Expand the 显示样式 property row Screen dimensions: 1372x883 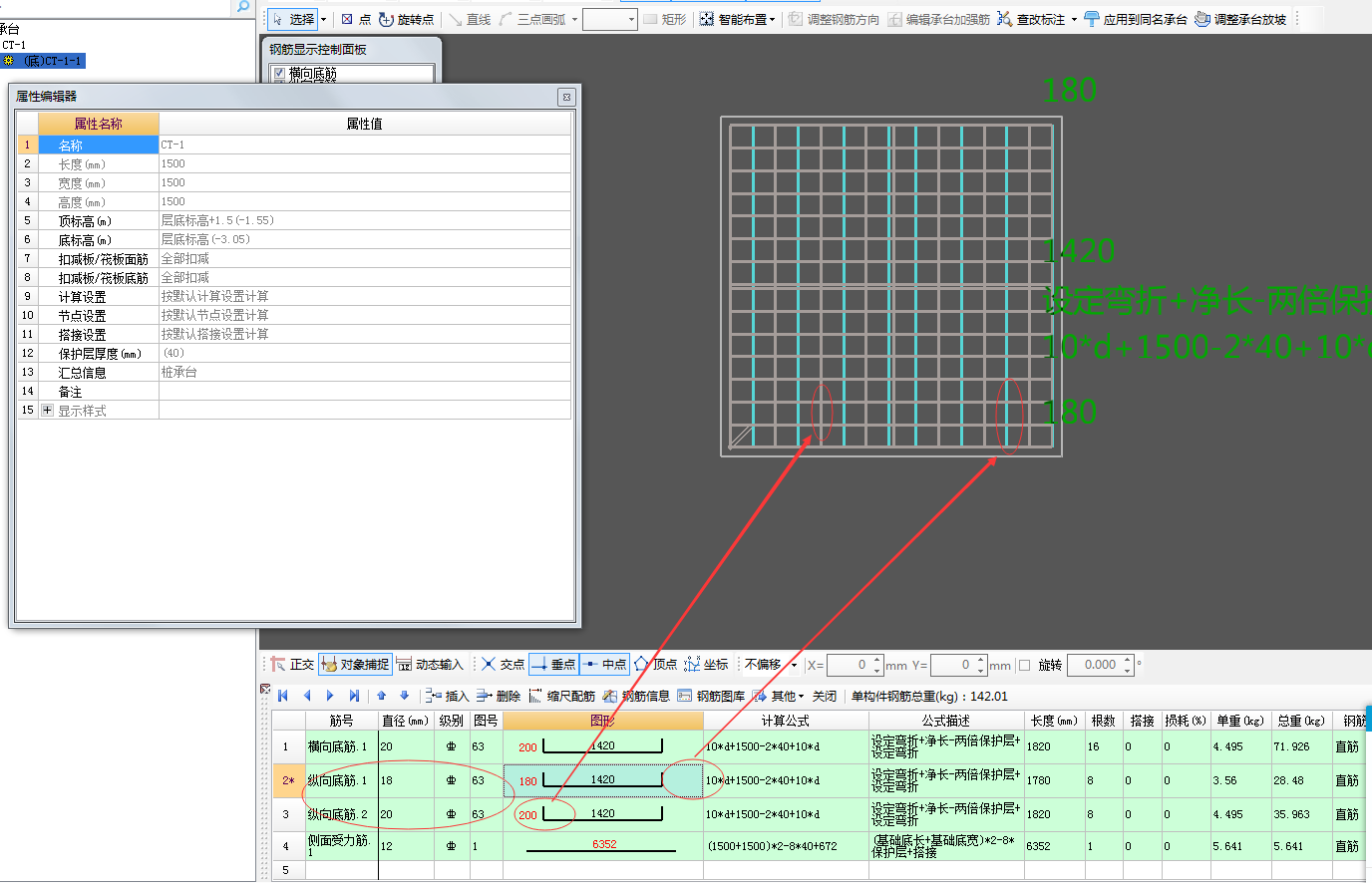(x=47, y=410)
